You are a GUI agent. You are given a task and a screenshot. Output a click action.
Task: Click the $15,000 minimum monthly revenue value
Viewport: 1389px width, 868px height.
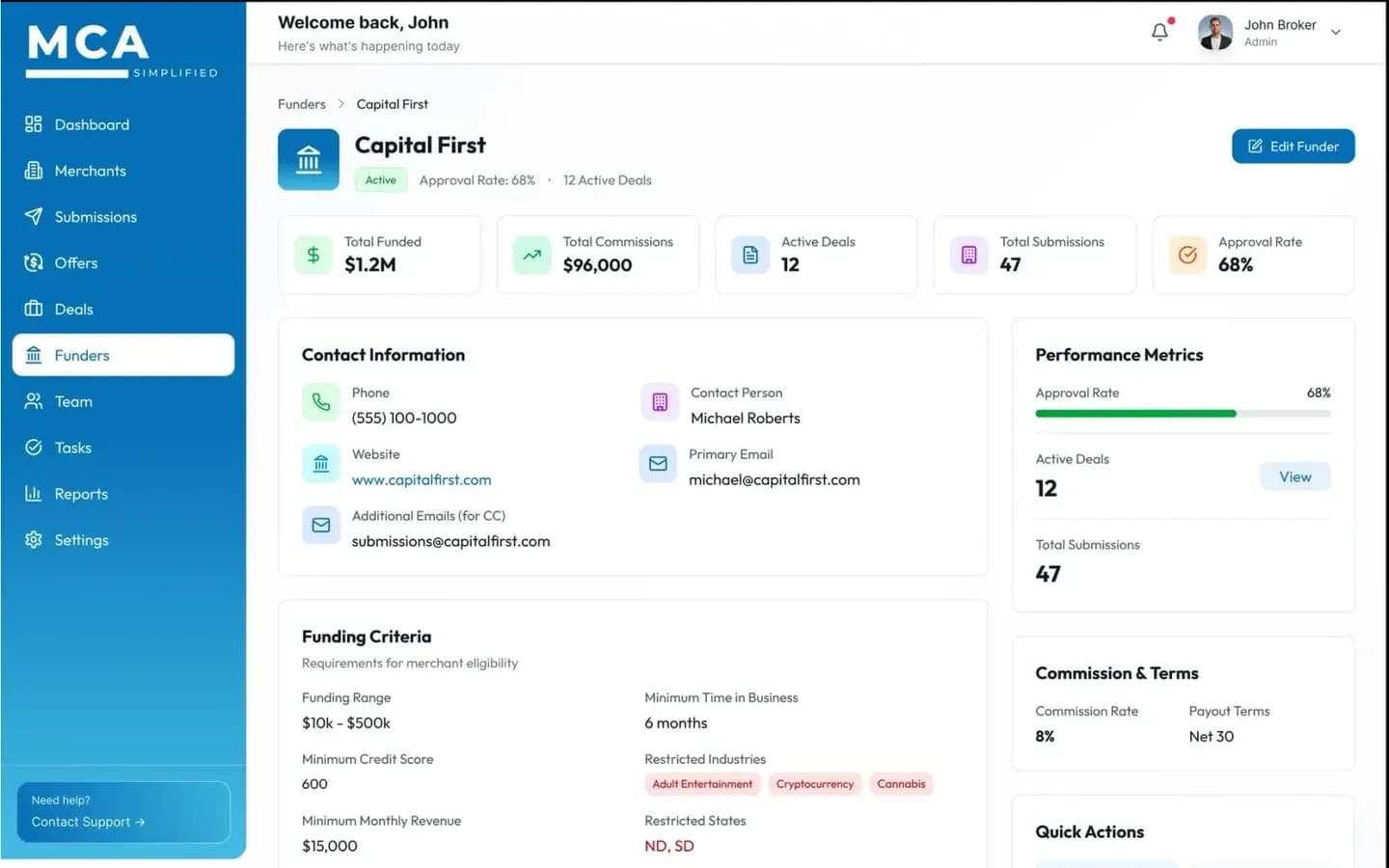point(330,846)
